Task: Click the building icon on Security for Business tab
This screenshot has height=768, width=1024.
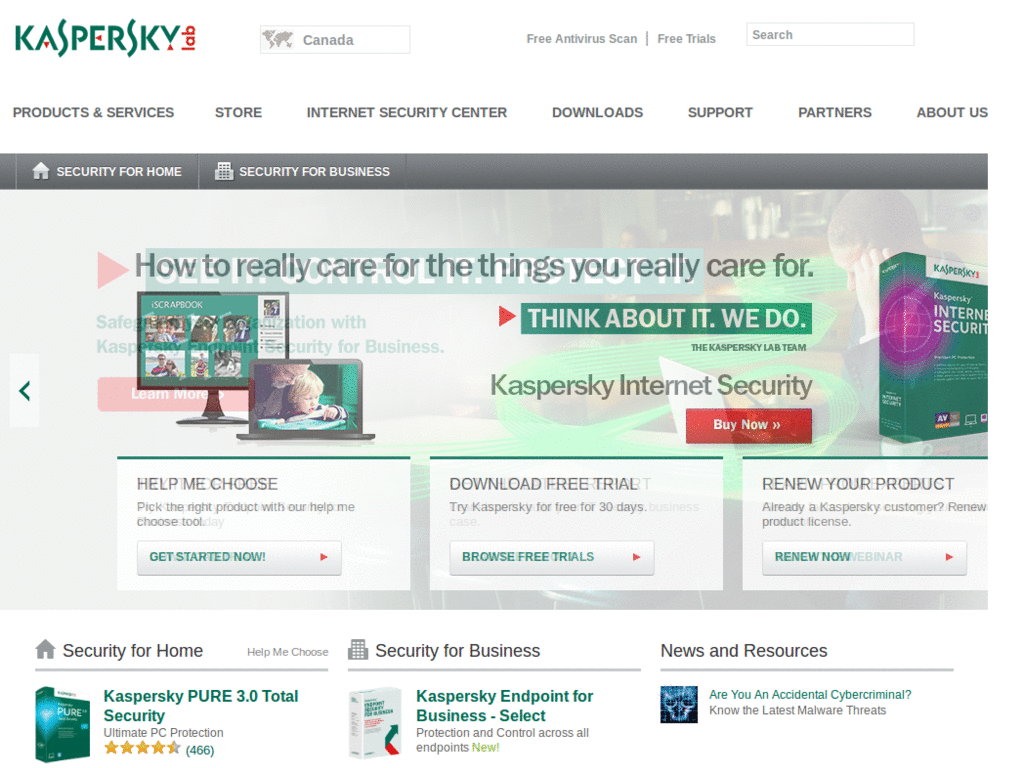Action: click(x=226, y=170)
